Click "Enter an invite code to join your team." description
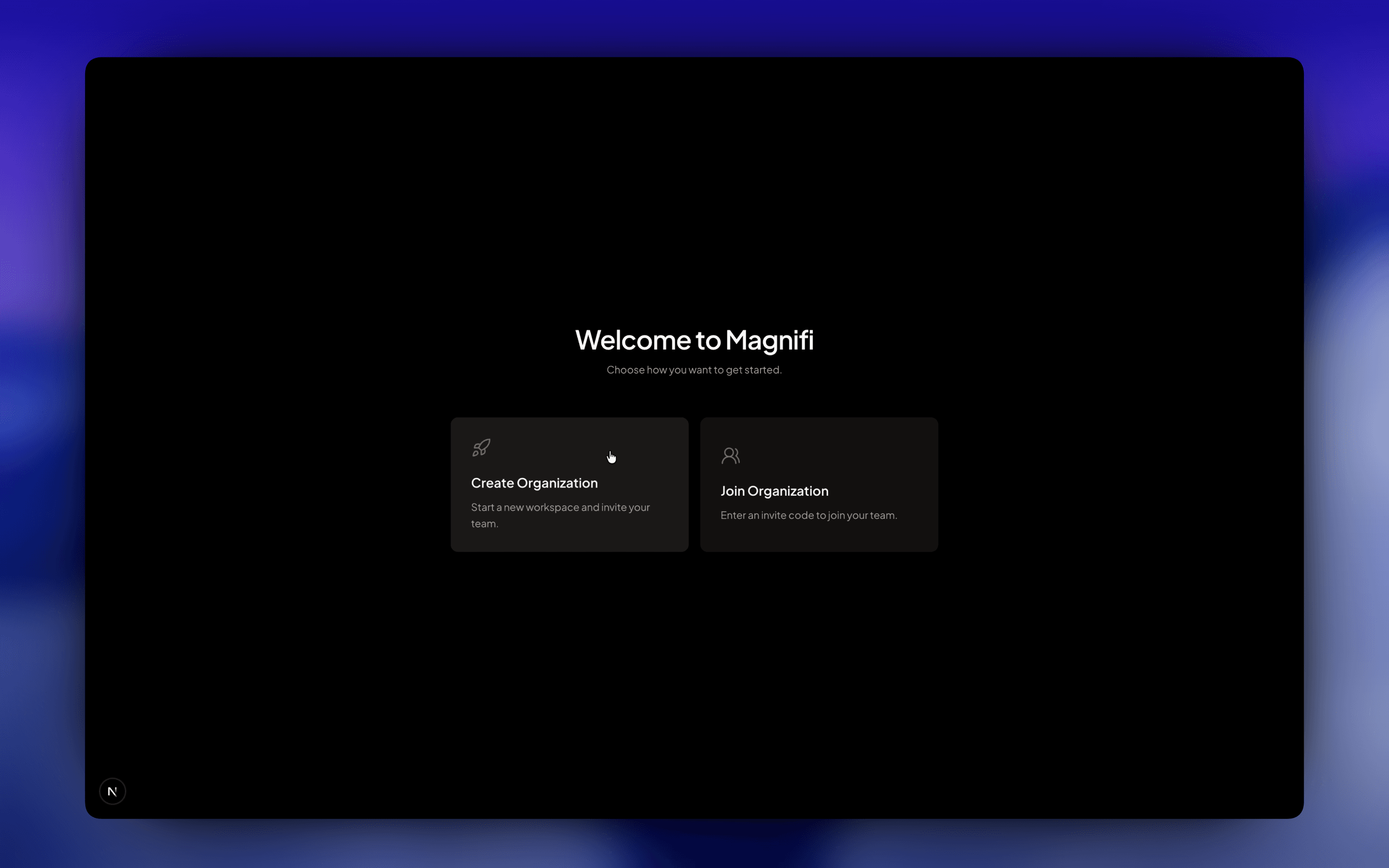The image size is (1389, 868). pos(809,515)
